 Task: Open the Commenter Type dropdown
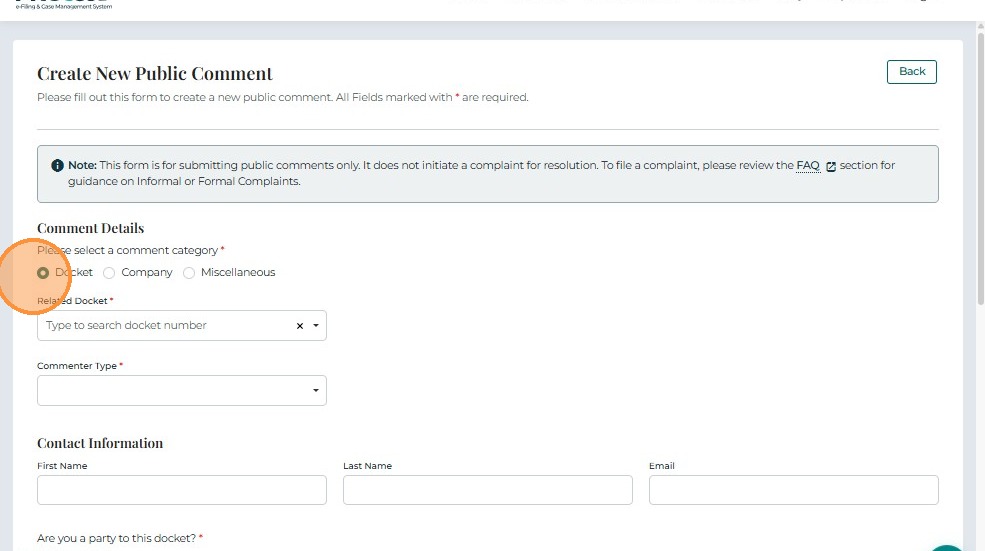182,390
